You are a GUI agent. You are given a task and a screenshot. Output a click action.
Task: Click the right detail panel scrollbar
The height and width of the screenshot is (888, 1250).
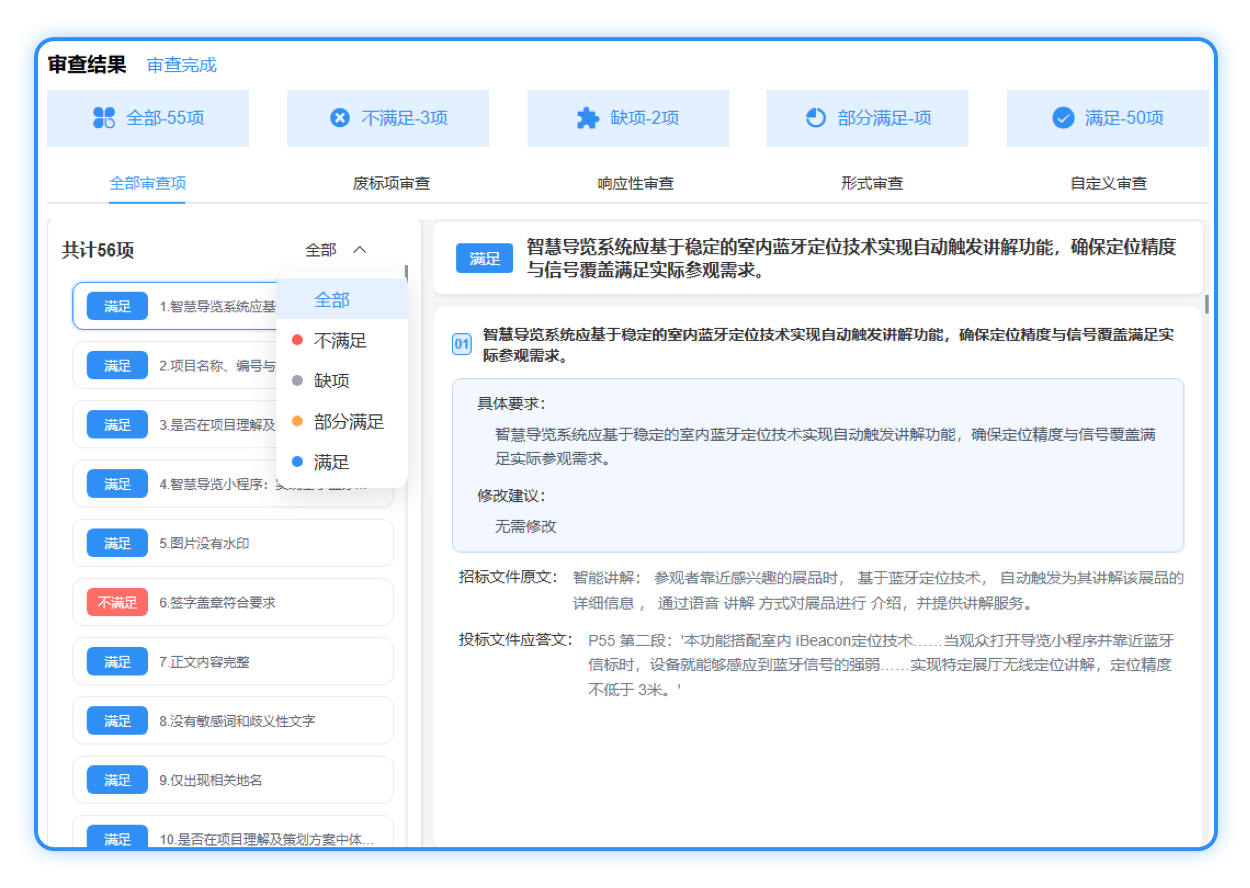[1207, 304]
